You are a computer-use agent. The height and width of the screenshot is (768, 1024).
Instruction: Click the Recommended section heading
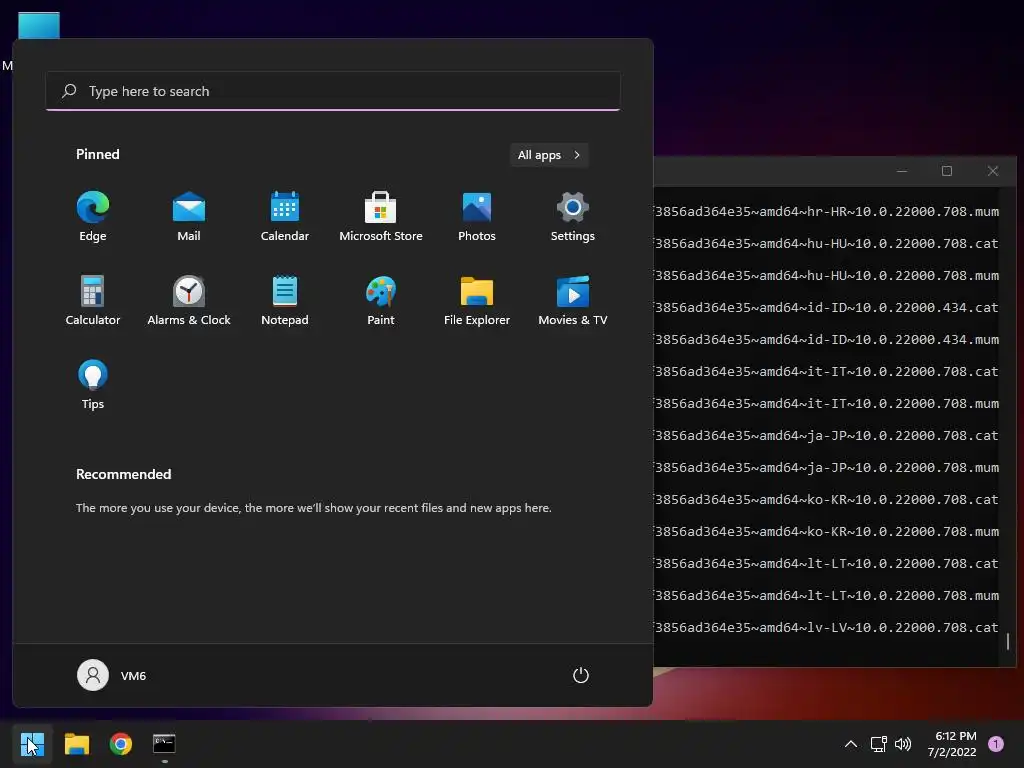pyautogui.click(x=123, y=474)
